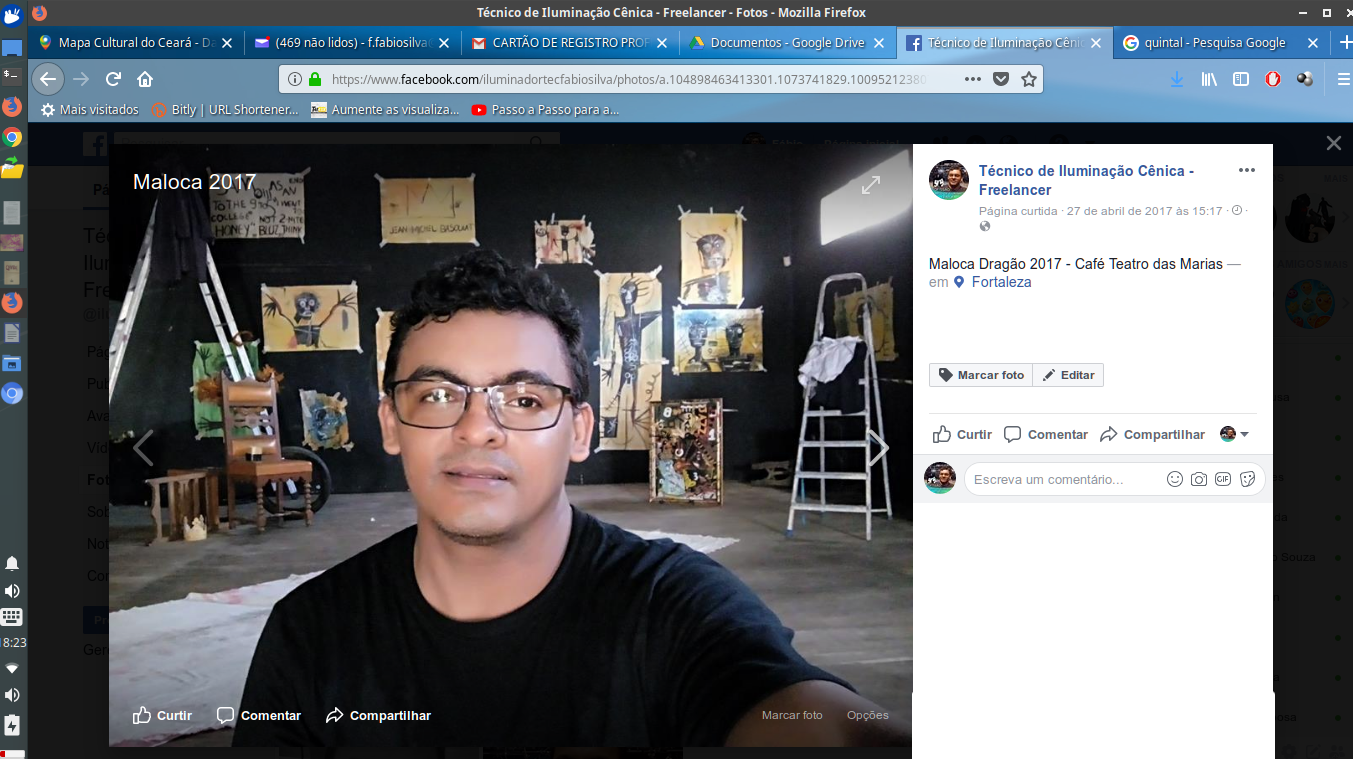Insert emoji in comment box
This screenshot has height=759, width=1353.
[x=1175, y=480]
